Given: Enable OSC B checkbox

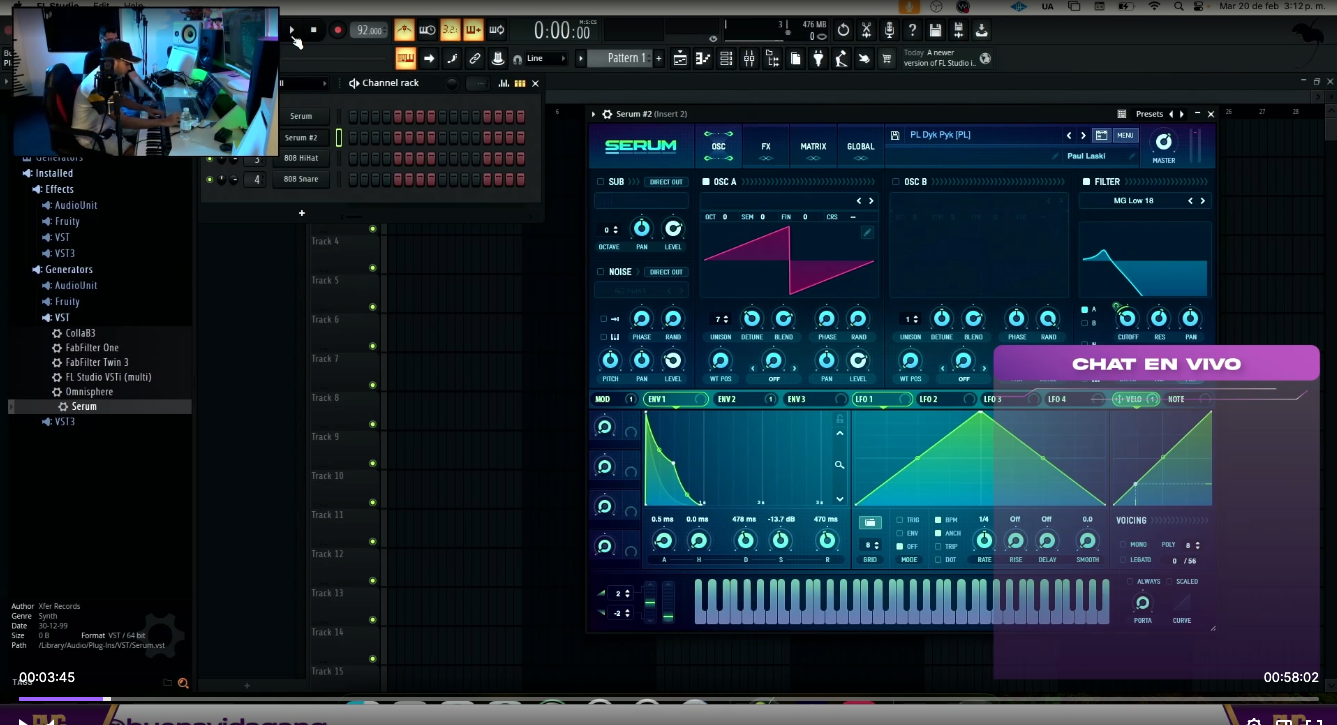Looking at the screenshot, I should coord(896,182).
